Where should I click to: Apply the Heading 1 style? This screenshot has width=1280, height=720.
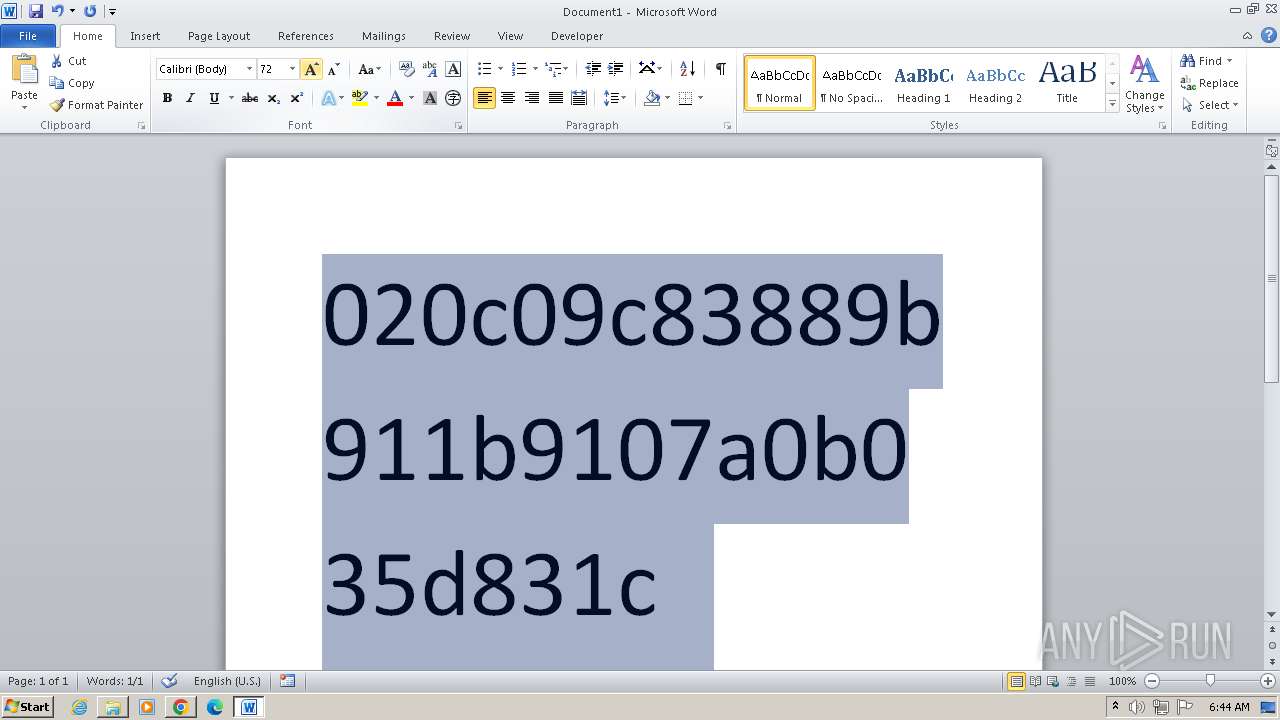pyautogui.click(x=923, y=83)
